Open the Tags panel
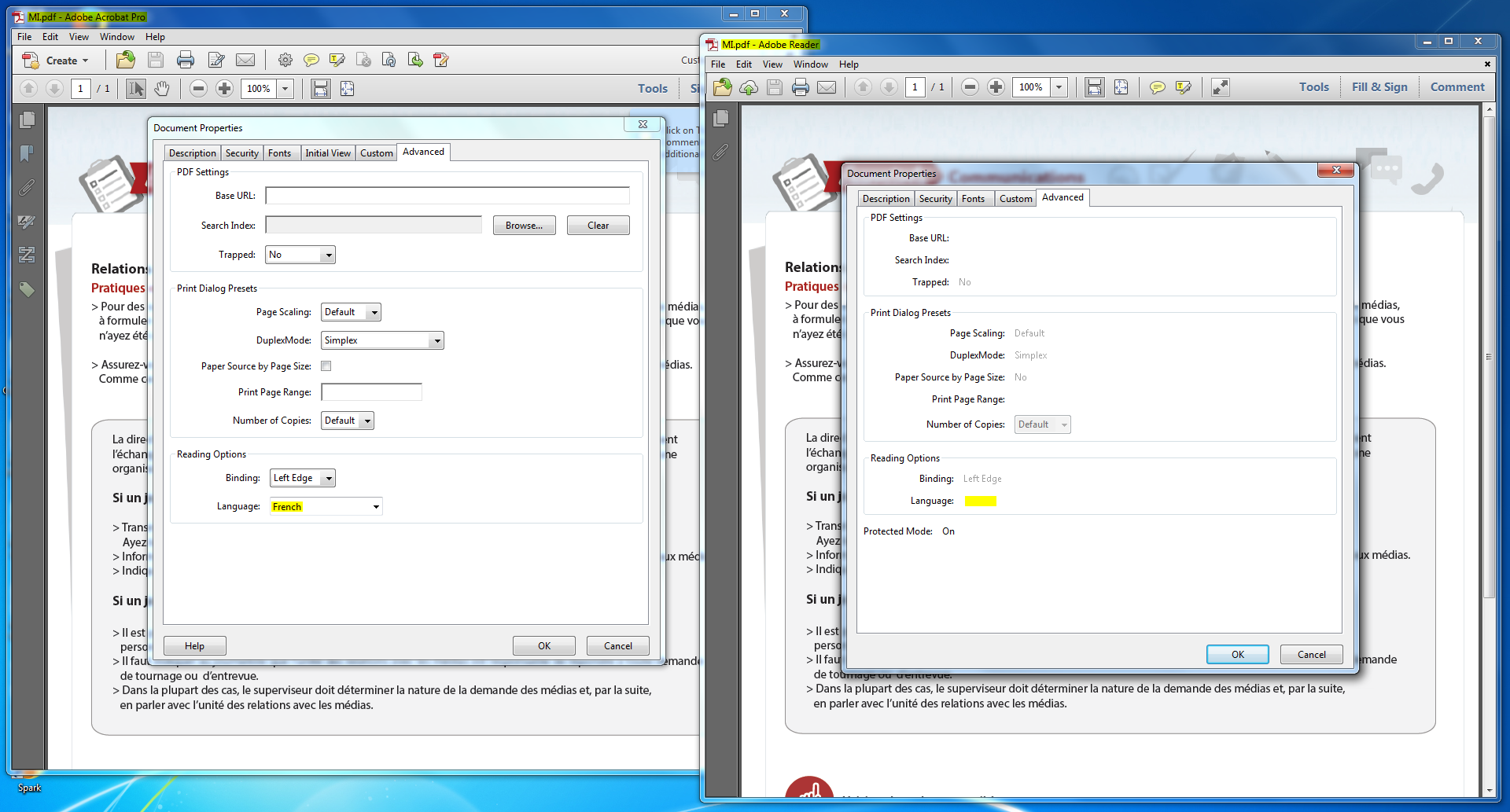This screenshot has height=812, width=1510. click(x=28, y=289)
